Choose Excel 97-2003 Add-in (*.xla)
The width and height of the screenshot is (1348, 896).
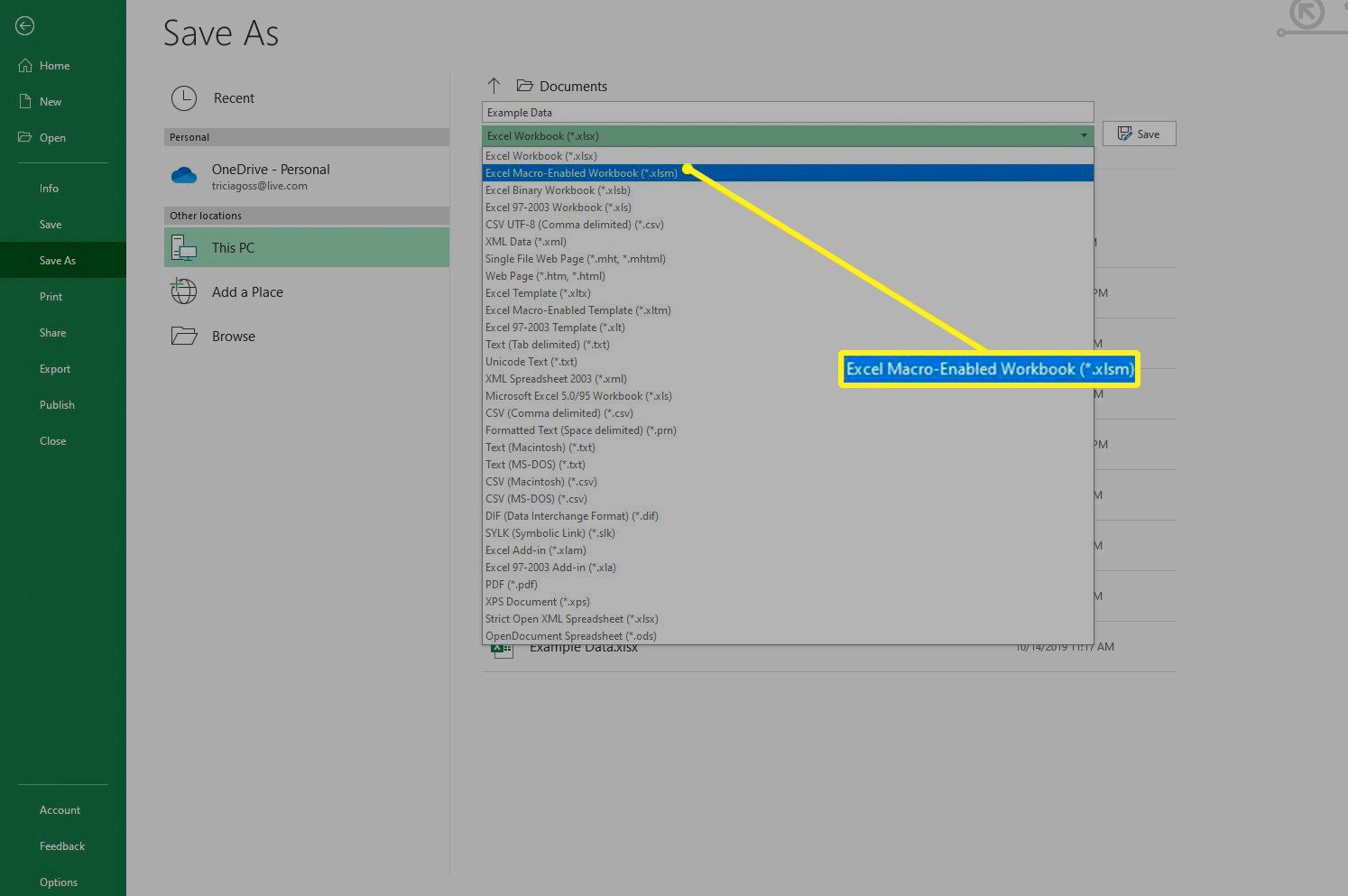pyautogui.click(x=788, y=568)
